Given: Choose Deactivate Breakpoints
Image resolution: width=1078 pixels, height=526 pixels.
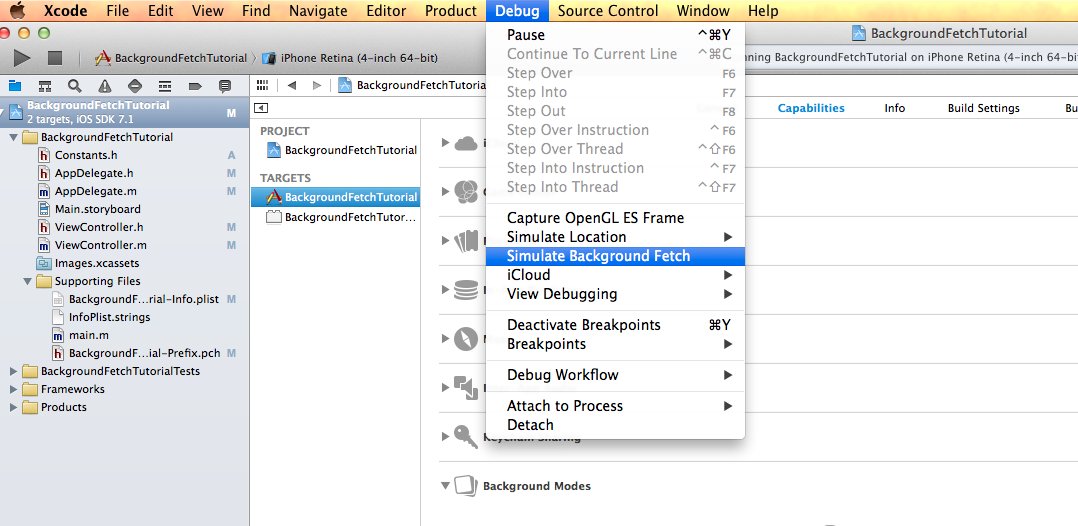Looking at the screenshot, I should [x=615, y=325].
